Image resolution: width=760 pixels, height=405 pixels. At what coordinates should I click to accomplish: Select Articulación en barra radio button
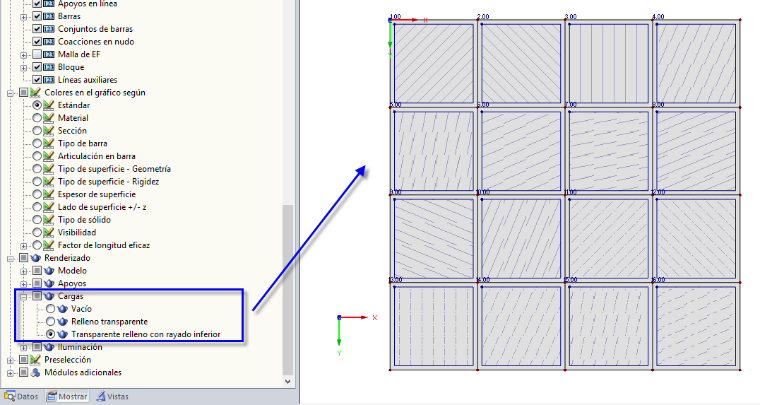37,156
